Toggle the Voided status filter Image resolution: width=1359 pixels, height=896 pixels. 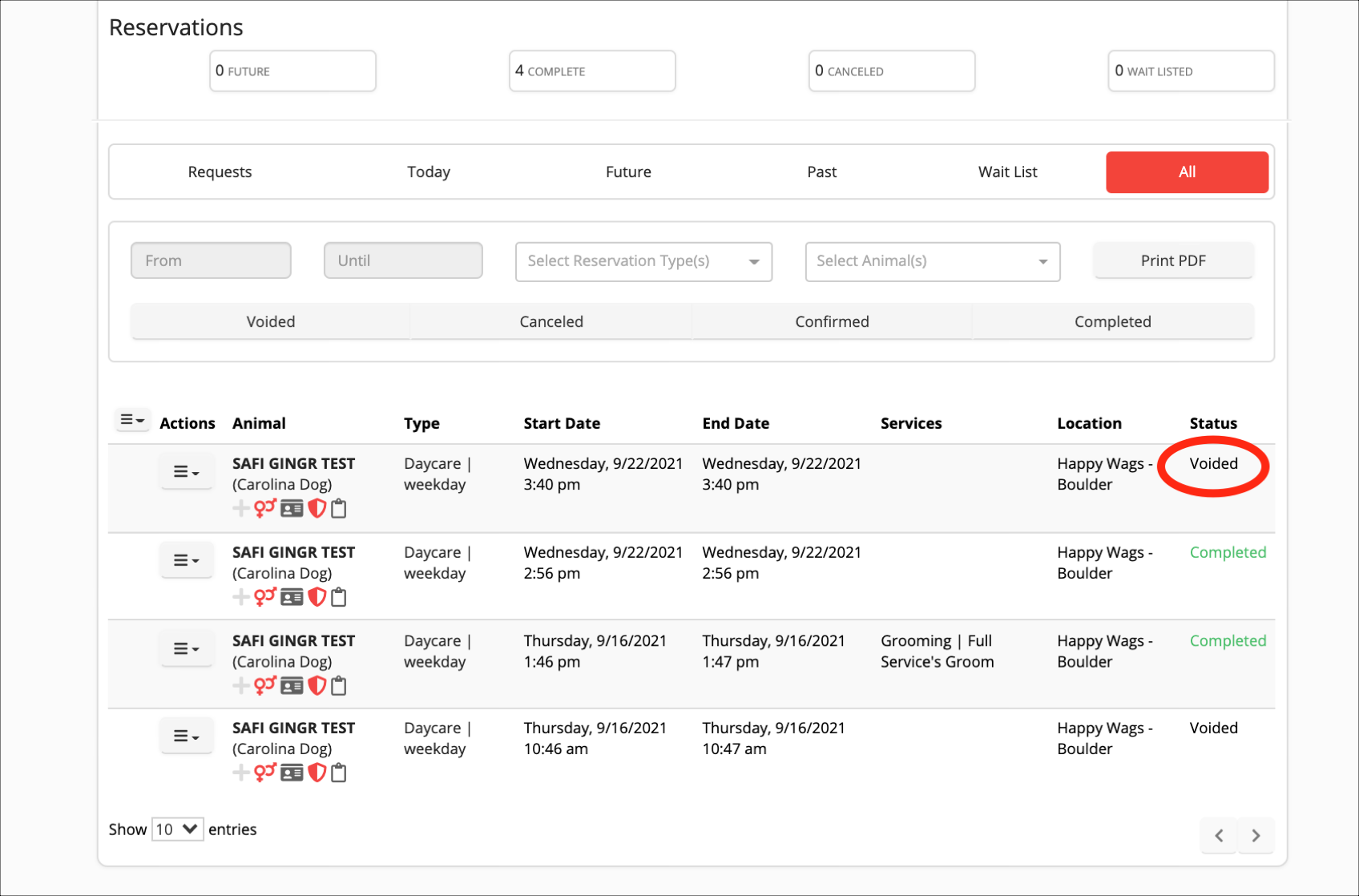(x=271, y=321)
